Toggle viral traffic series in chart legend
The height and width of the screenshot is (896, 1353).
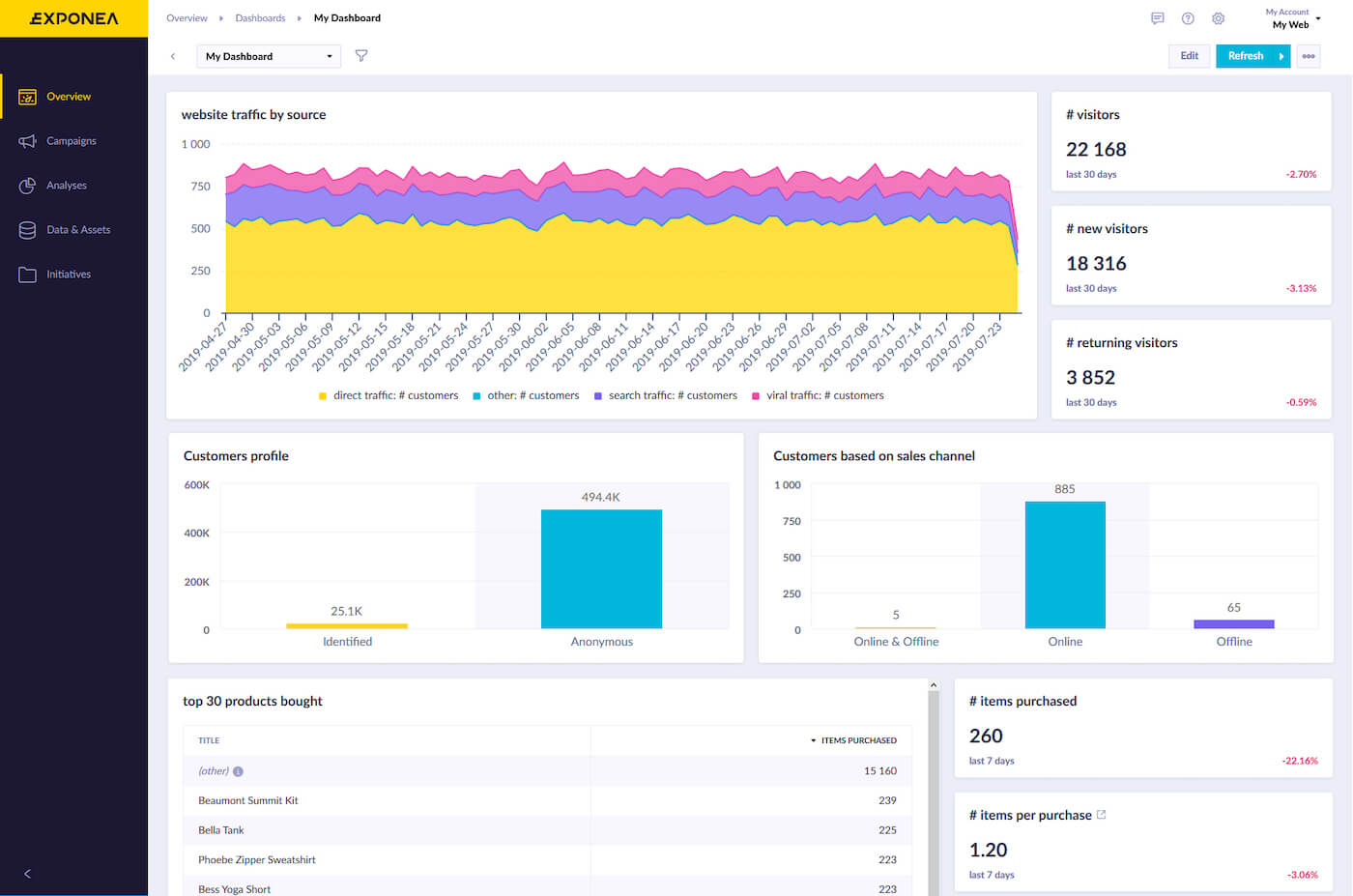coord(819,395)
